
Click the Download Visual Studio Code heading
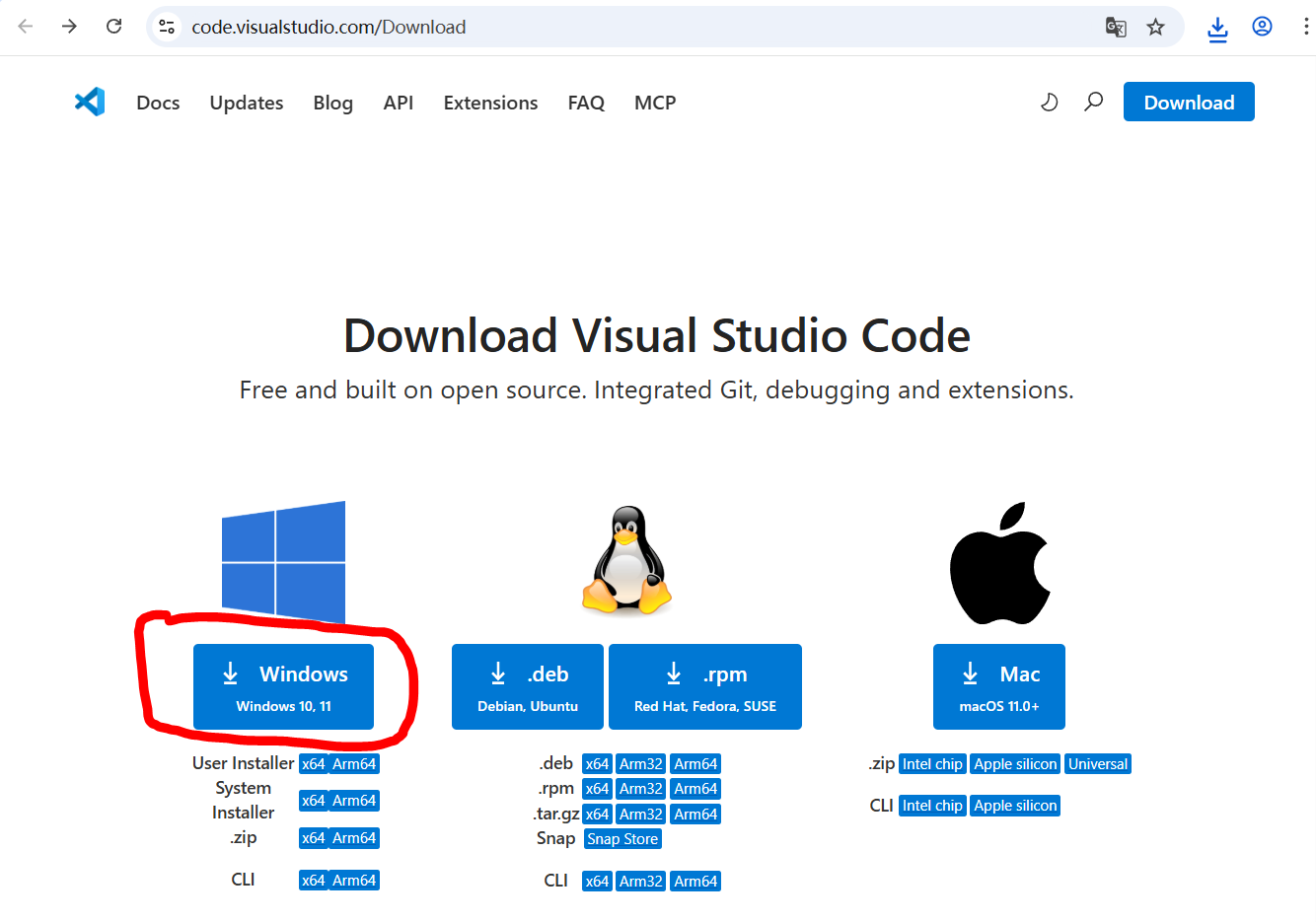pos(657,335)
